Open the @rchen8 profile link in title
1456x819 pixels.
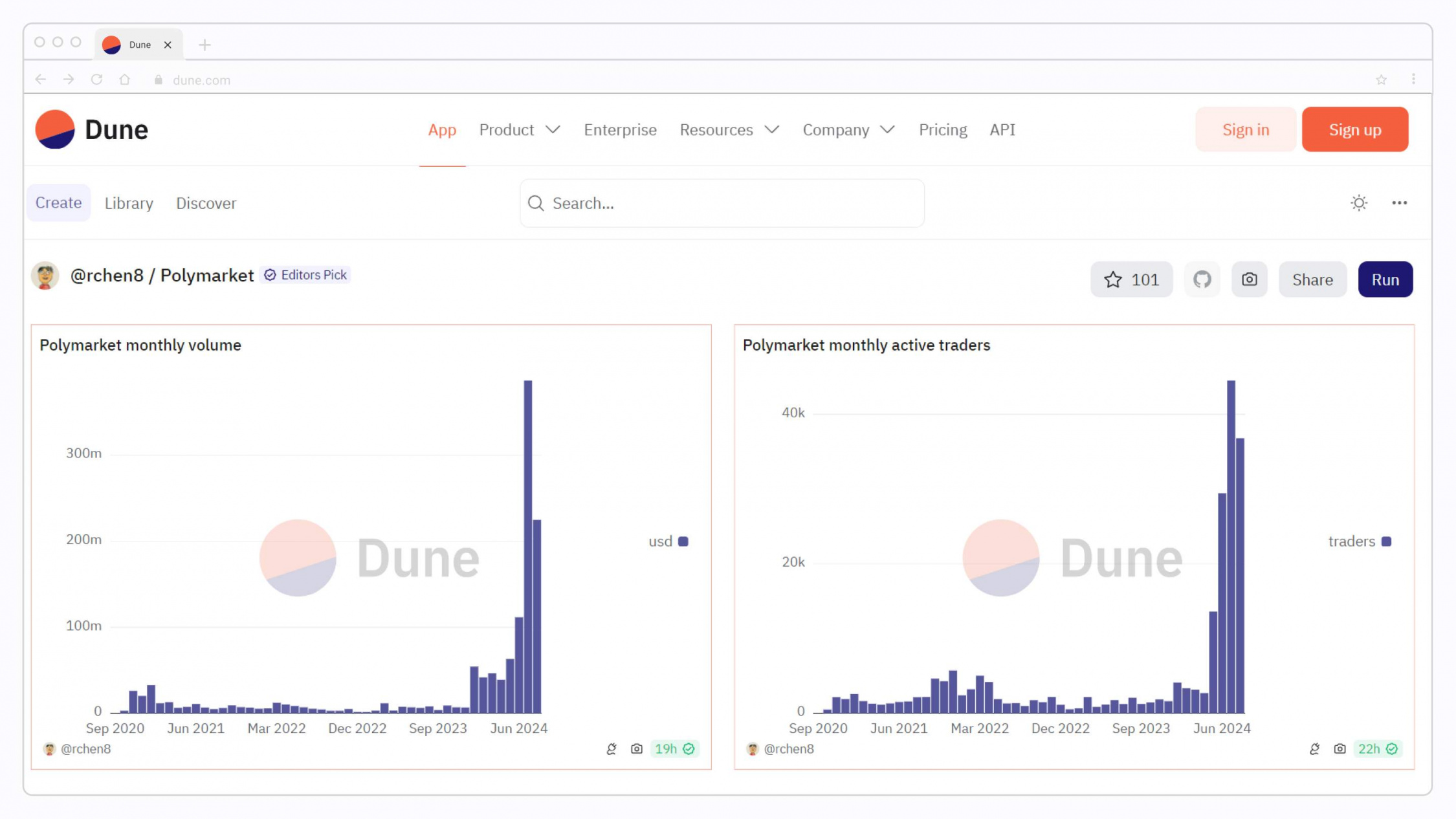(x=107, y=276)
